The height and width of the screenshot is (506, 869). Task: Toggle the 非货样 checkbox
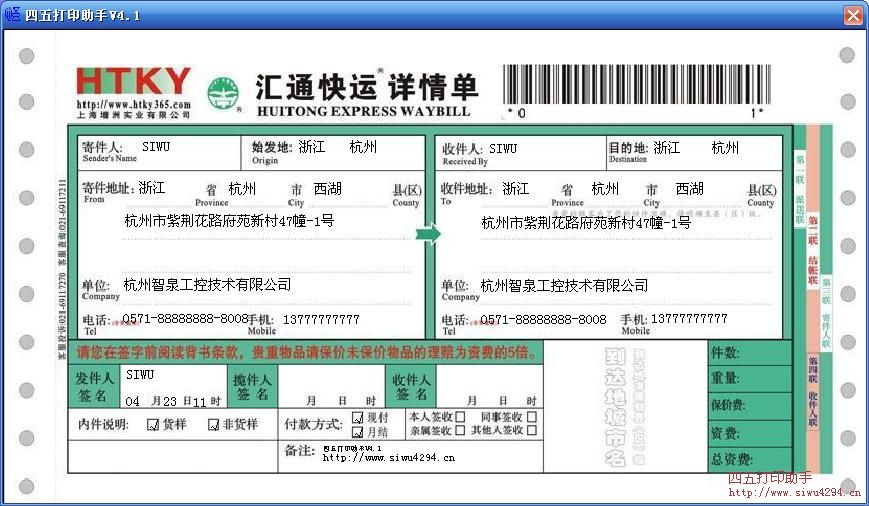[213, 425]
